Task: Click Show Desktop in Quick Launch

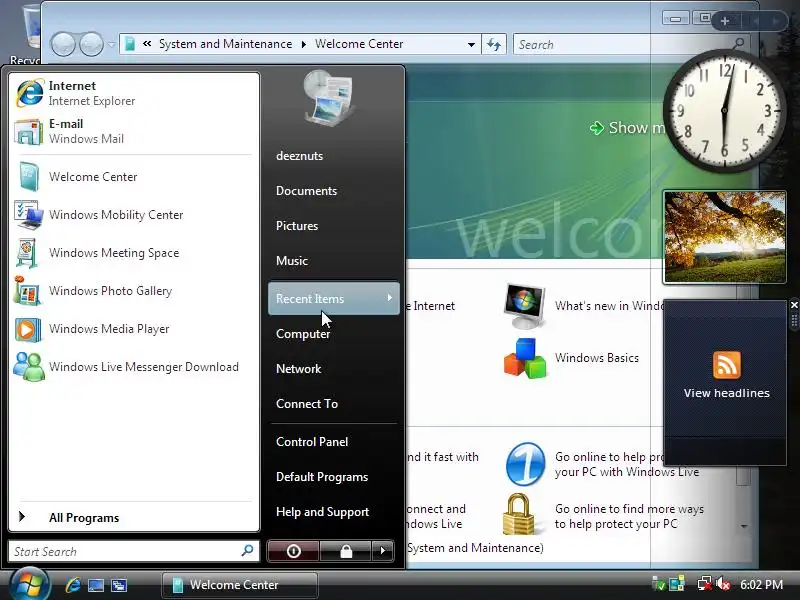Action: (x=96, y=585)
